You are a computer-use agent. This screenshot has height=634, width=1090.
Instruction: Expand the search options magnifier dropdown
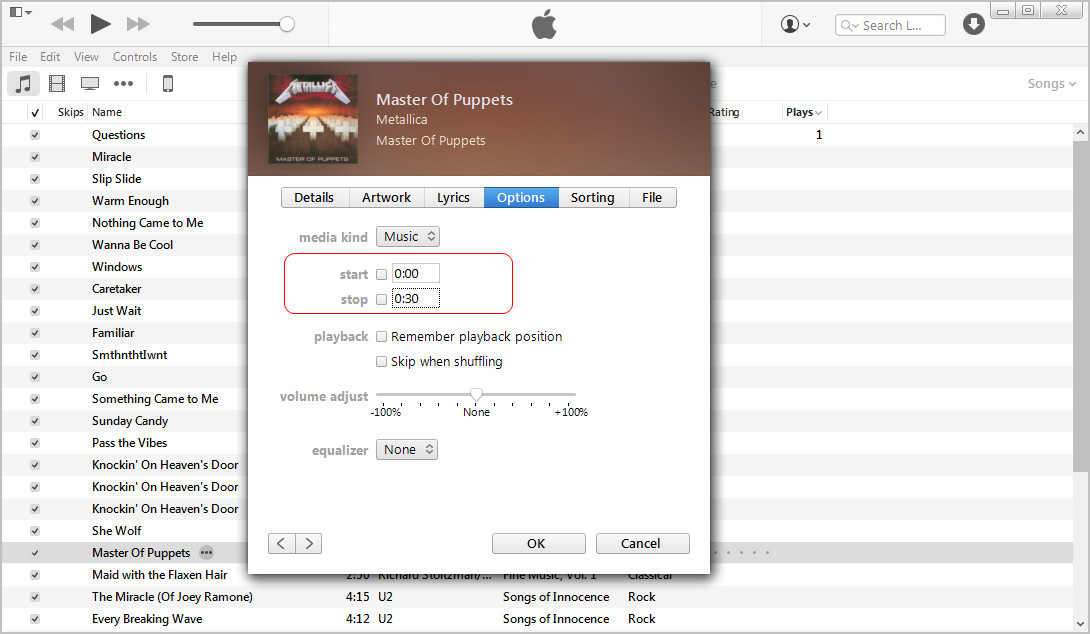click(849, 25)
